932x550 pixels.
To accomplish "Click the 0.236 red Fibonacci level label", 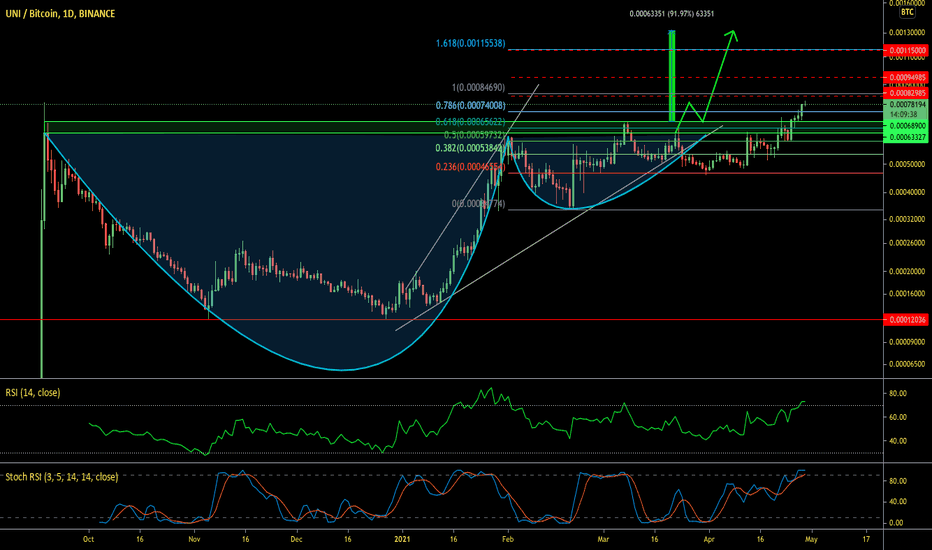I will [470, 167].
